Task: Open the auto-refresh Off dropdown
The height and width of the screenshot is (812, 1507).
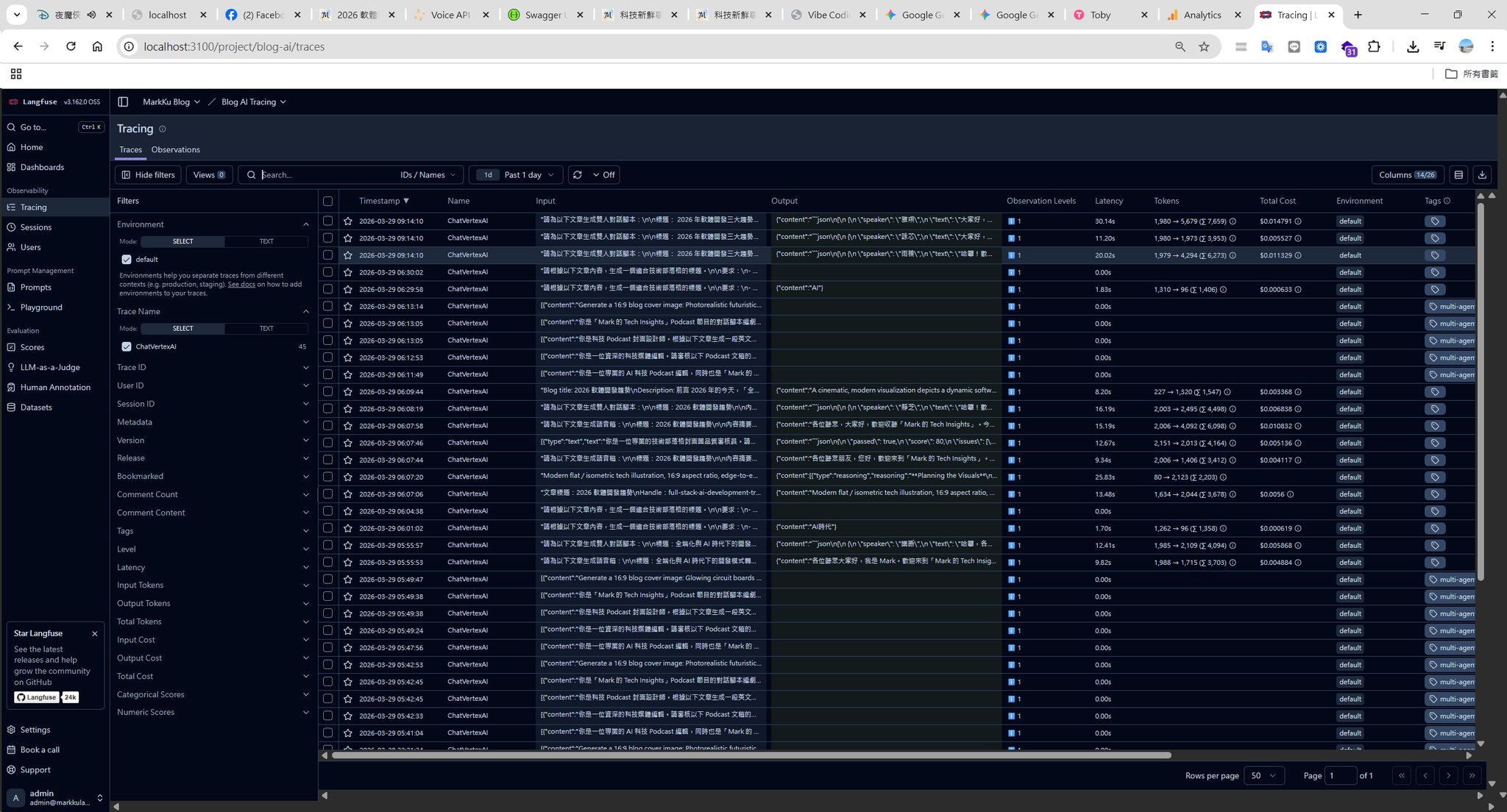Action: coord(603,175)
